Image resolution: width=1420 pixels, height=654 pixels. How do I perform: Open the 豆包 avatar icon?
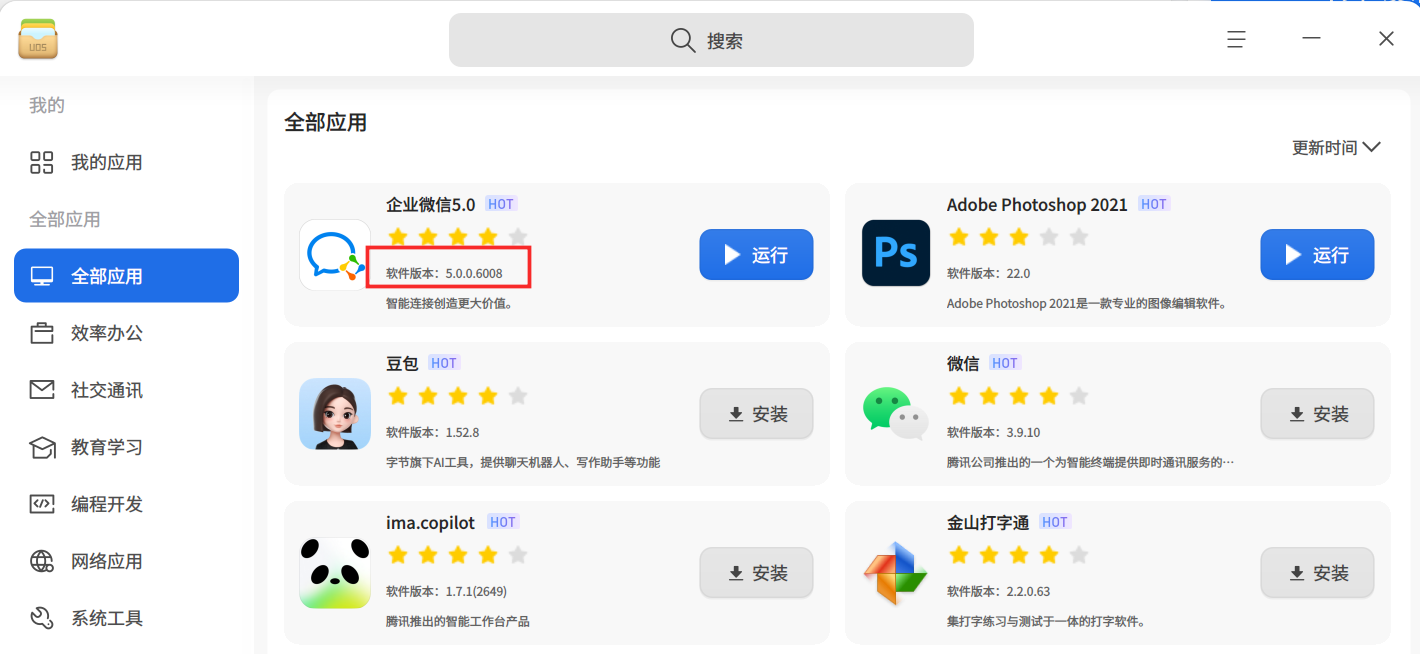click(x=335, y=414)
